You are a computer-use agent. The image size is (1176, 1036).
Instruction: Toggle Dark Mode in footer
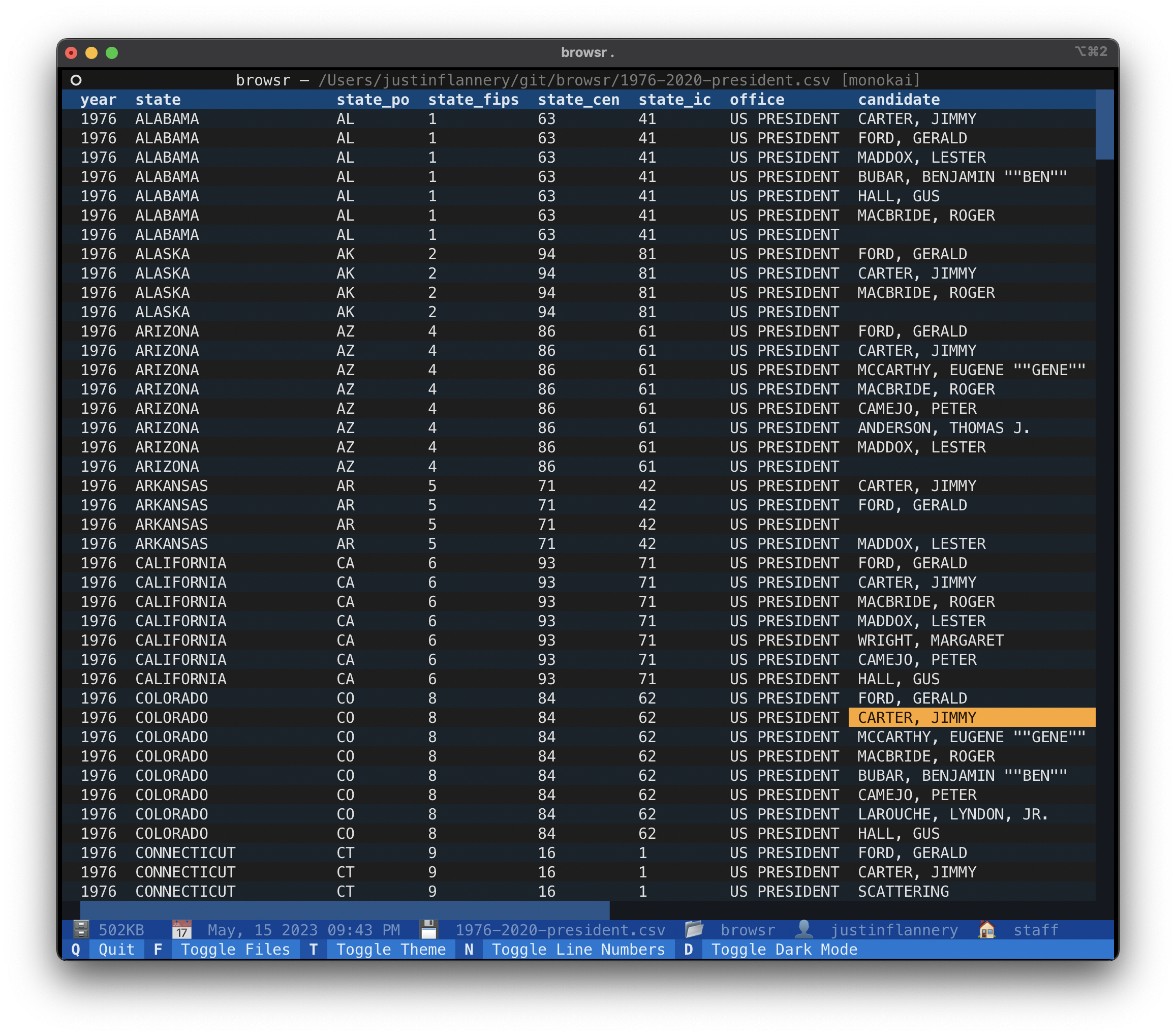pos(784,949)
